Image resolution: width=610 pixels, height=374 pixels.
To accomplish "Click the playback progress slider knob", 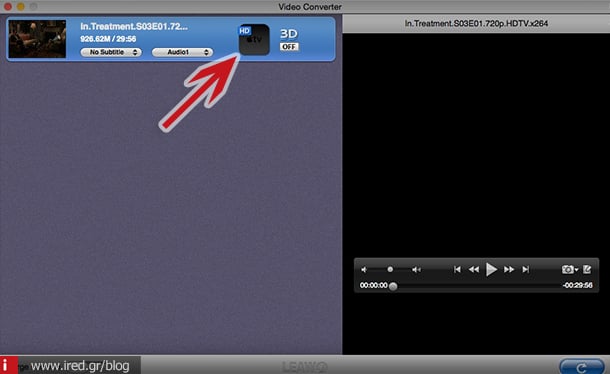I will click(x=393, y=286).
